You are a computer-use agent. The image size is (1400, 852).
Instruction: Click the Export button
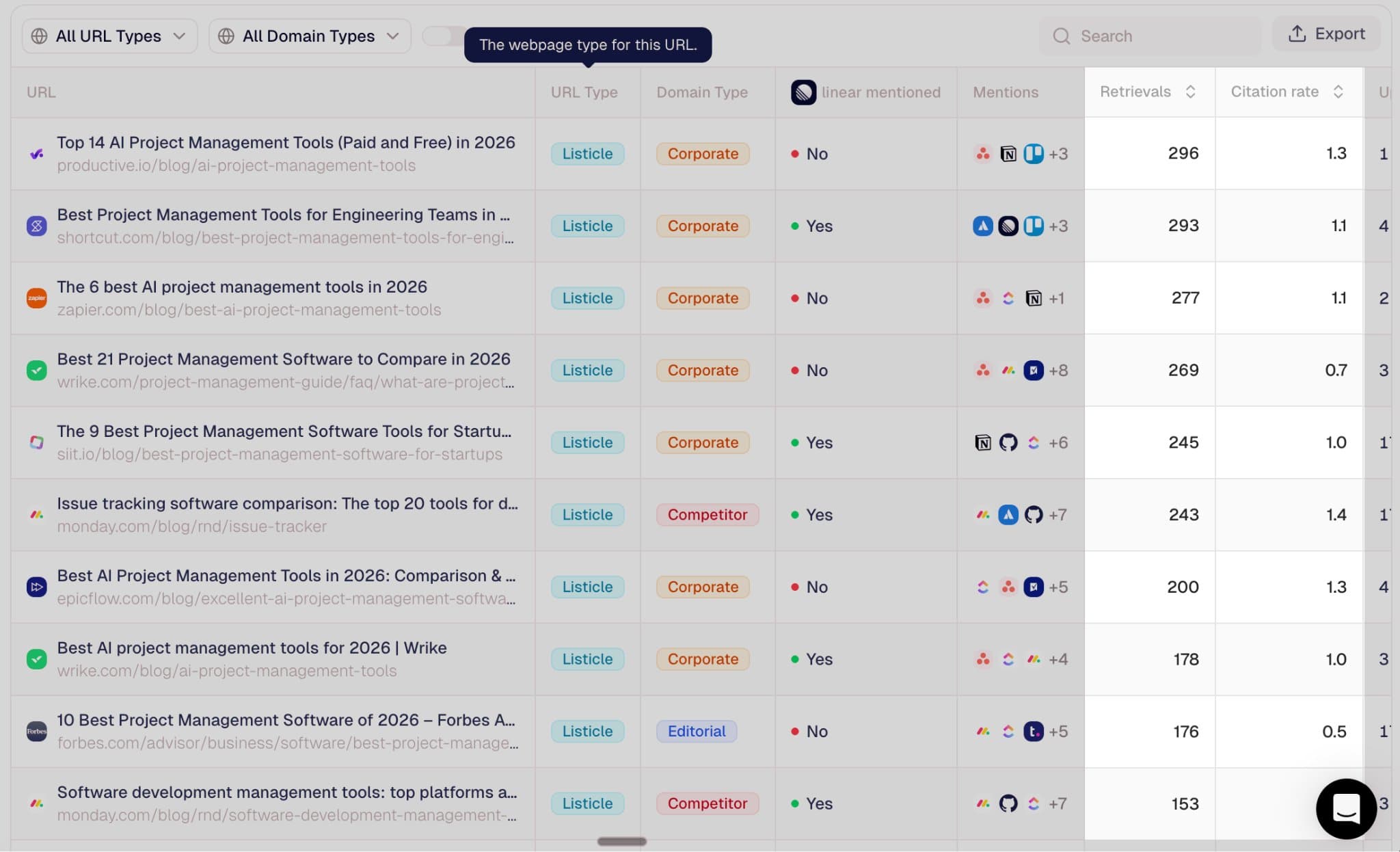(1326, 34)
